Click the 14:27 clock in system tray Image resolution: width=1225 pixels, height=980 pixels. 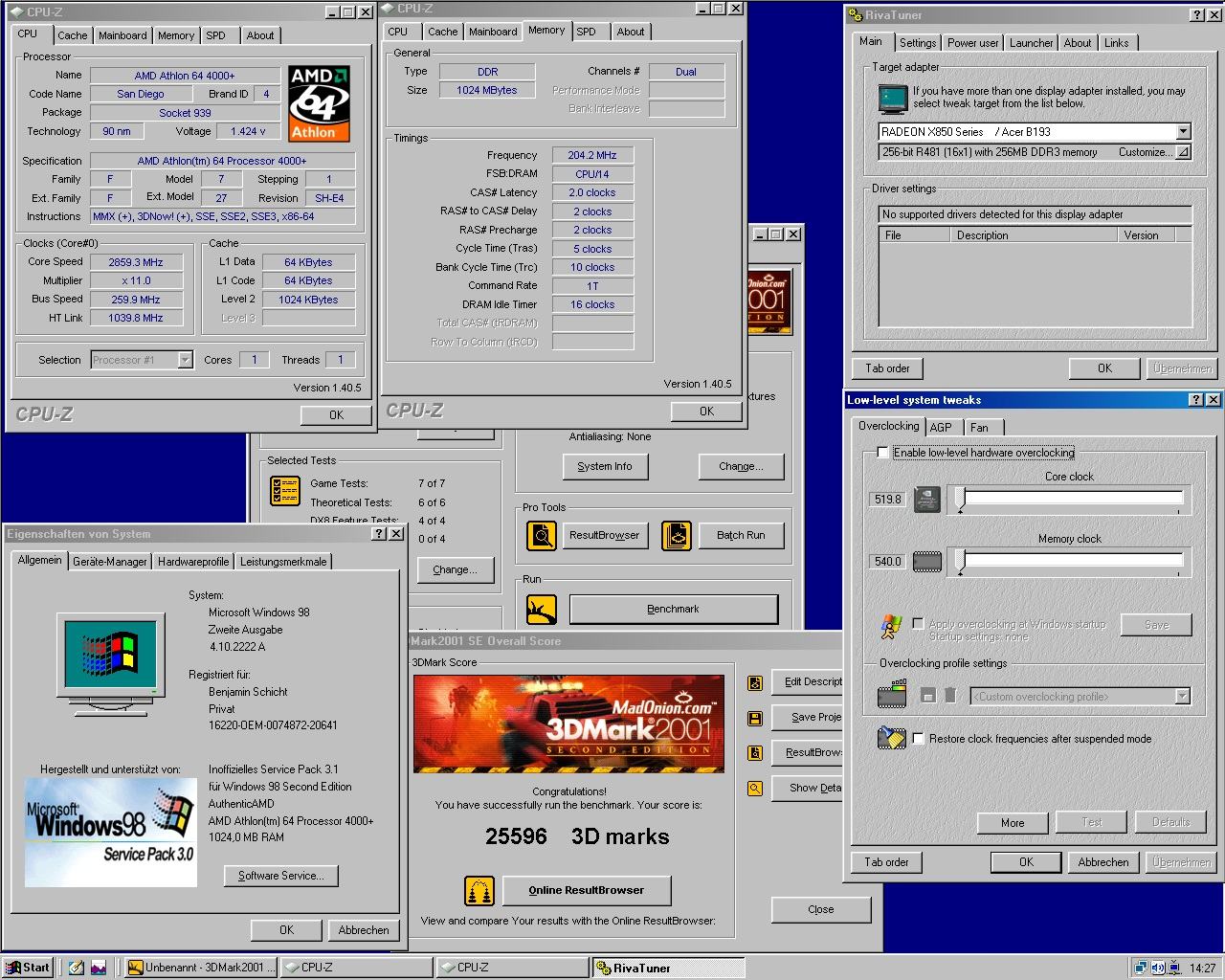click(x=1202, y=968)
